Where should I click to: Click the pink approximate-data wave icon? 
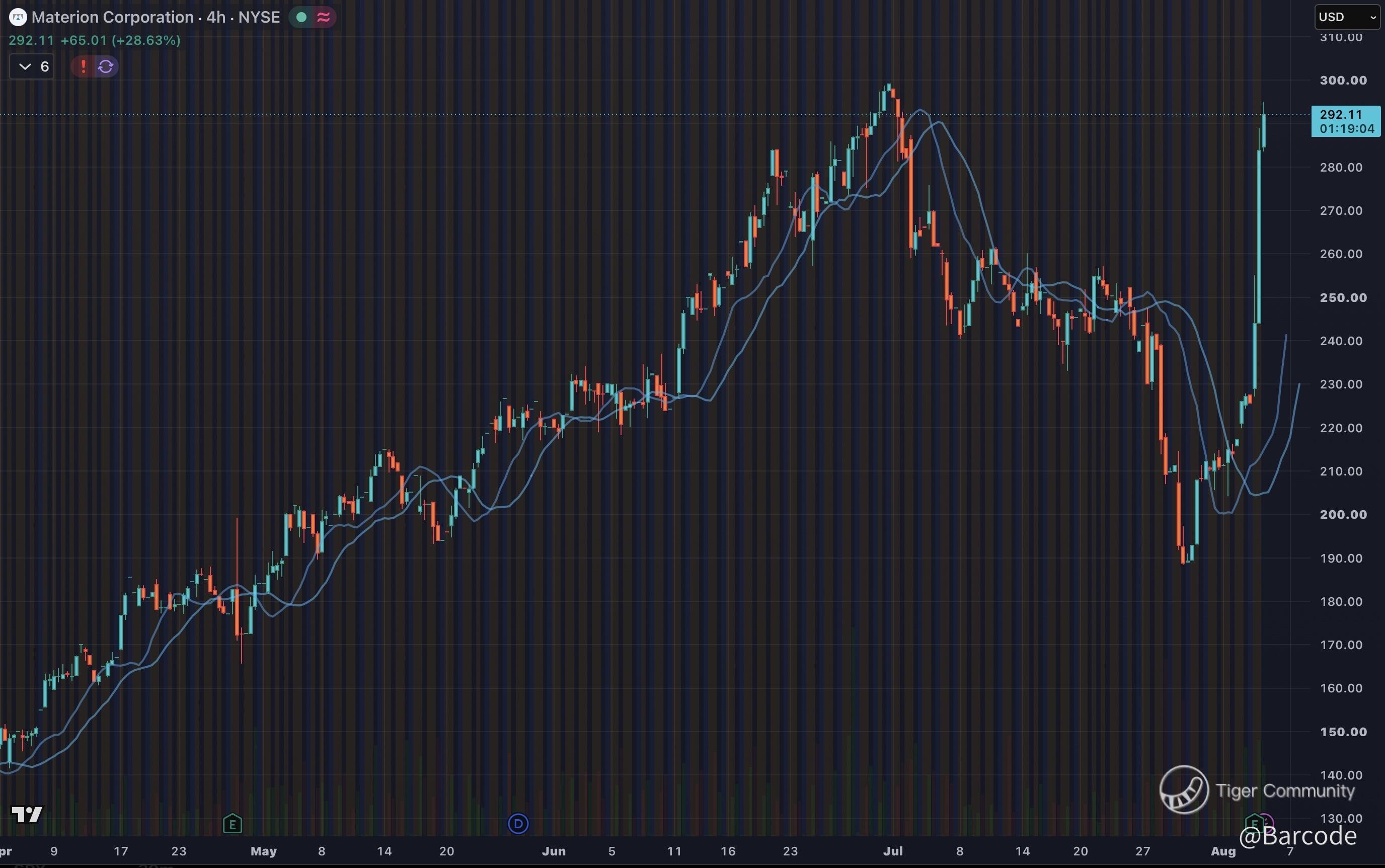pos(323,17)
